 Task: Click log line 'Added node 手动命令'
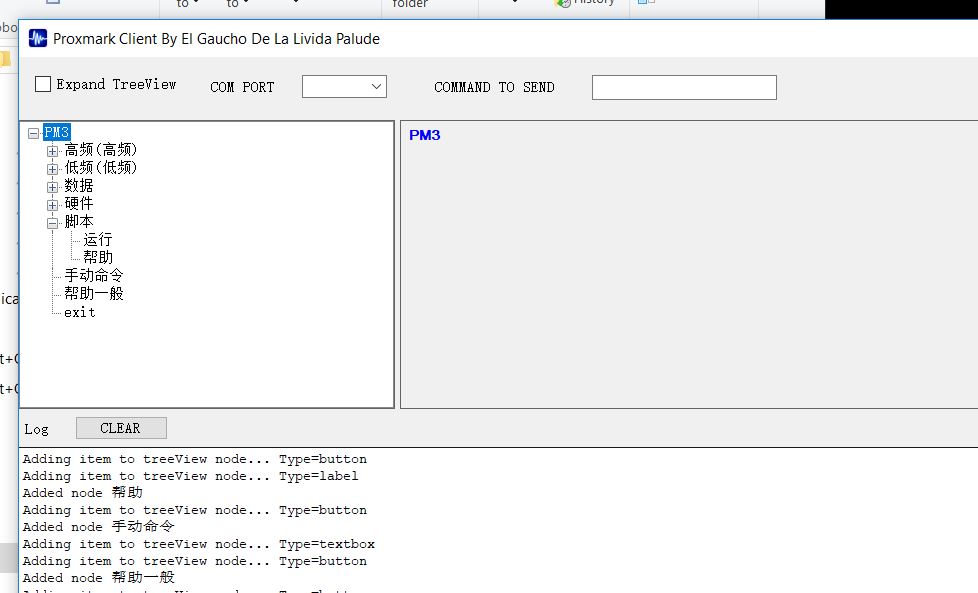99,527
